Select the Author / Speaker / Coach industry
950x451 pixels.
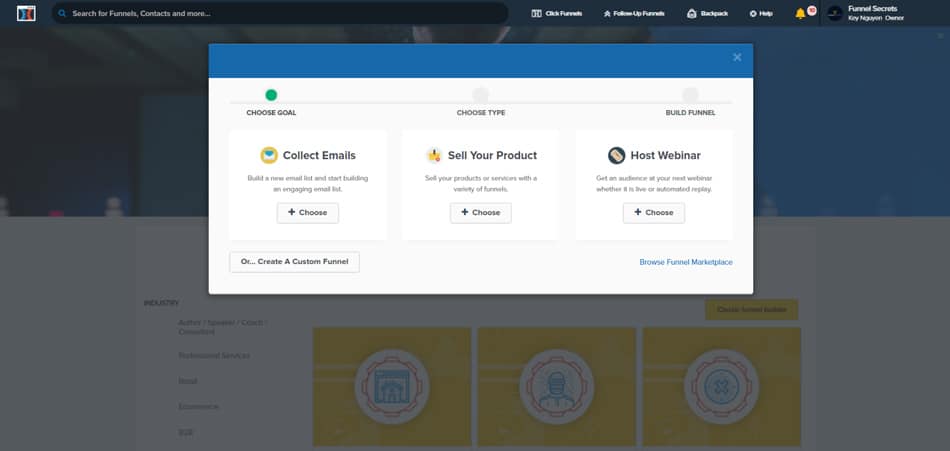tap(223, 327)
